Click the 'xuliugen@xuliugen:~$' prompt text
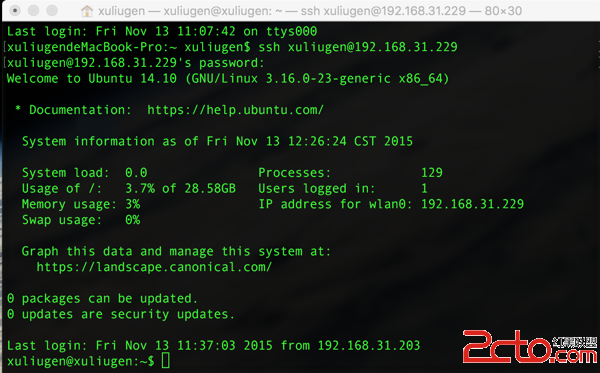Screen dimensions: 600x373 [x=80, y=361]
